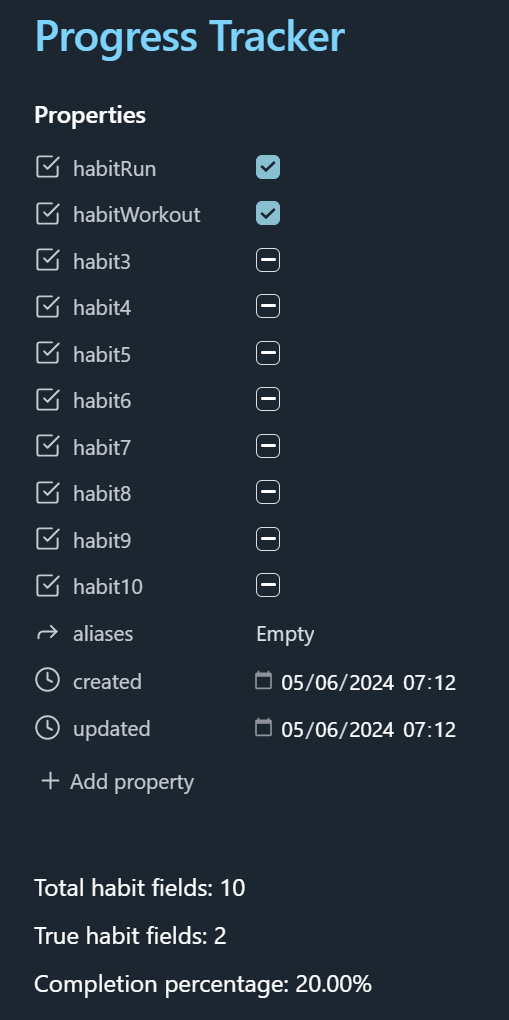Image resolution: width=509 pixels, height=1020 pixels.
Task: Click the Progress Tracker title
Action: coord(189,36)
